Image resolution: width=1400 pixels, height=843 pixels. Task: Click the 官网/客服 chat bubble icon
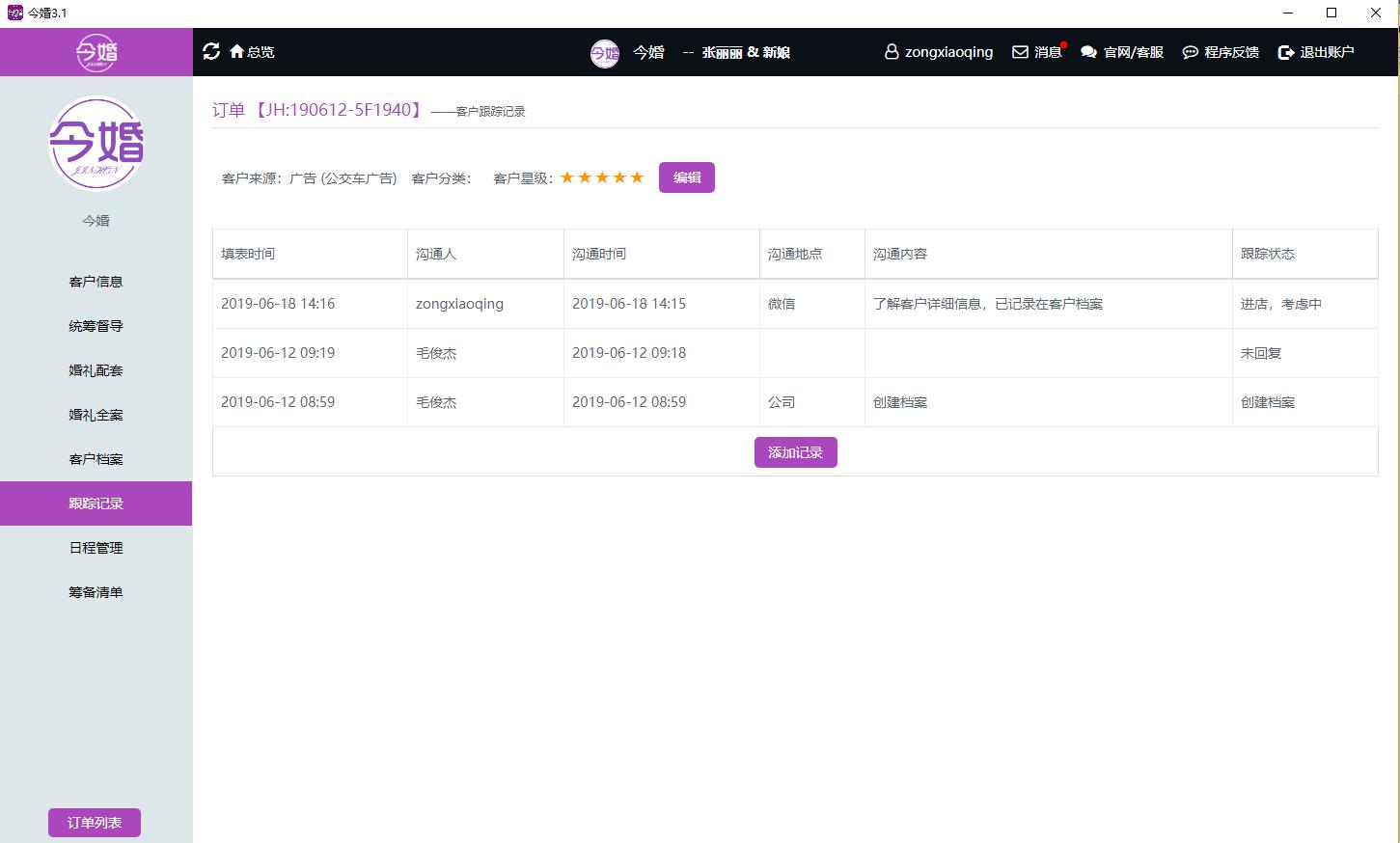pyautogui.click(x=1089, y=52)
